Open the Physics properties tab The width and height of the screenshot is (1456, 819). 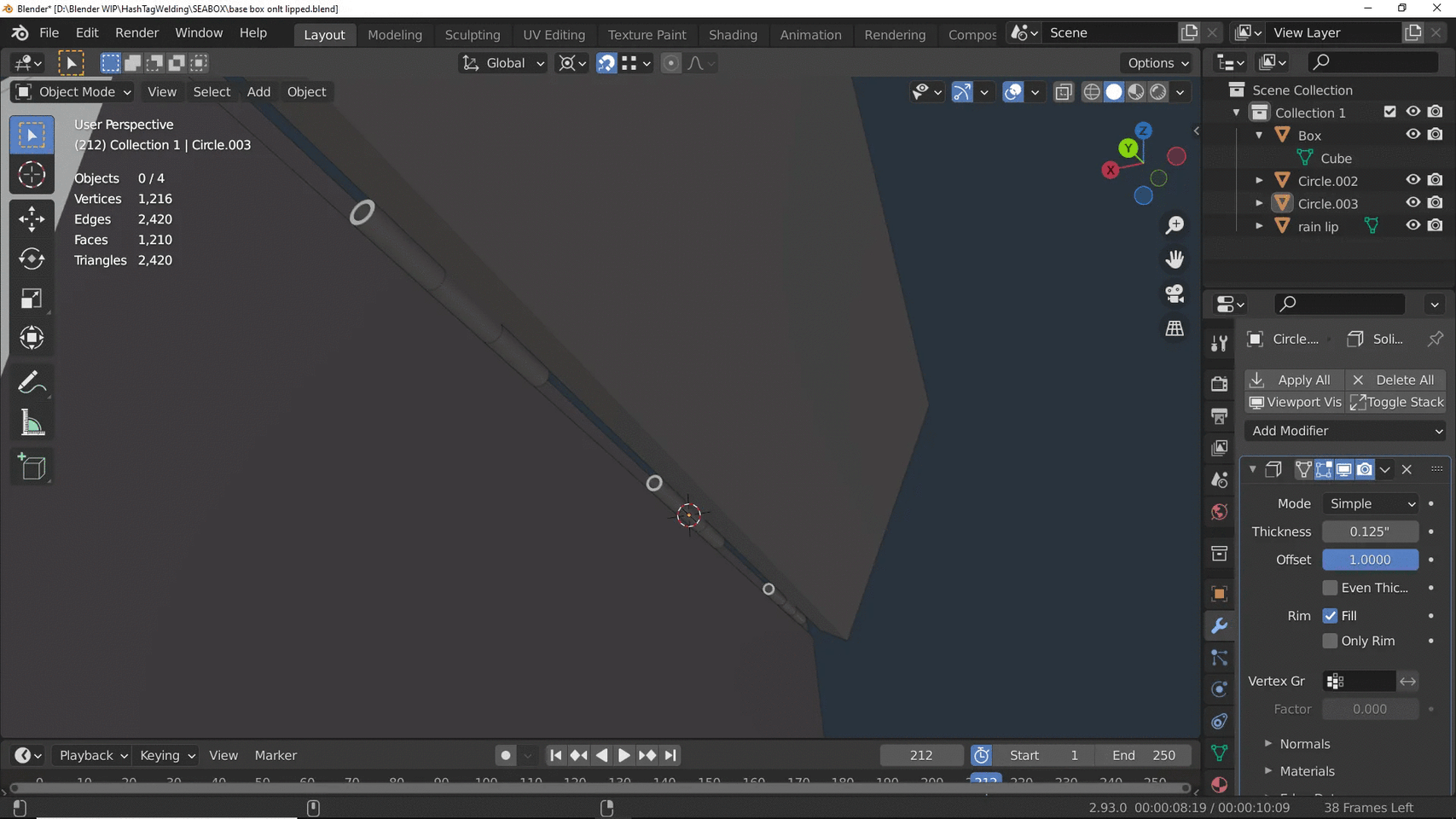tap(1220, 689)
